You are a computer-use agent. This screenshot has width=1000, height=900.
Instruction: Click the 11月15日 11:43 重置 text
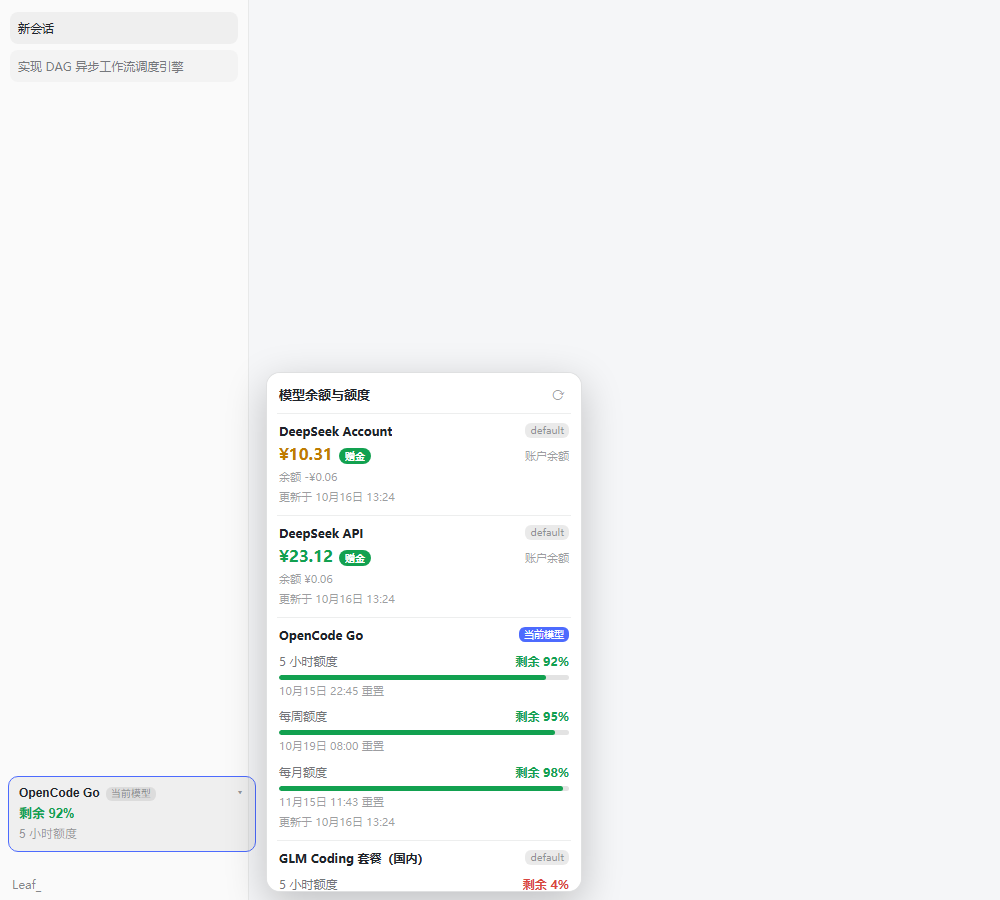331,802
